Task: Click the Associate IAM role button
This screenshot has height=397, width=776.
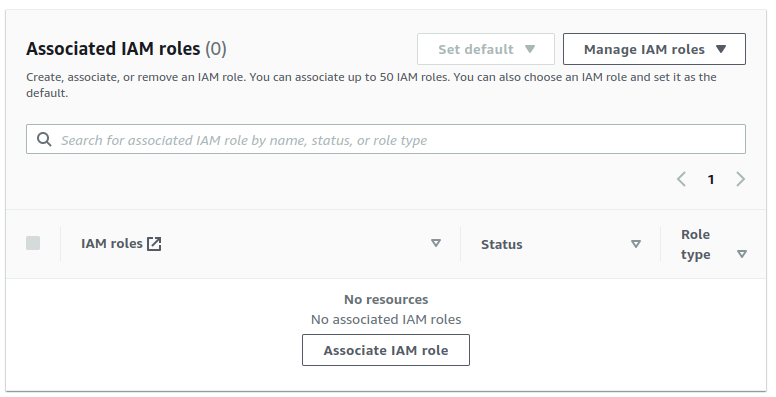Action: (x=386, y=350)
